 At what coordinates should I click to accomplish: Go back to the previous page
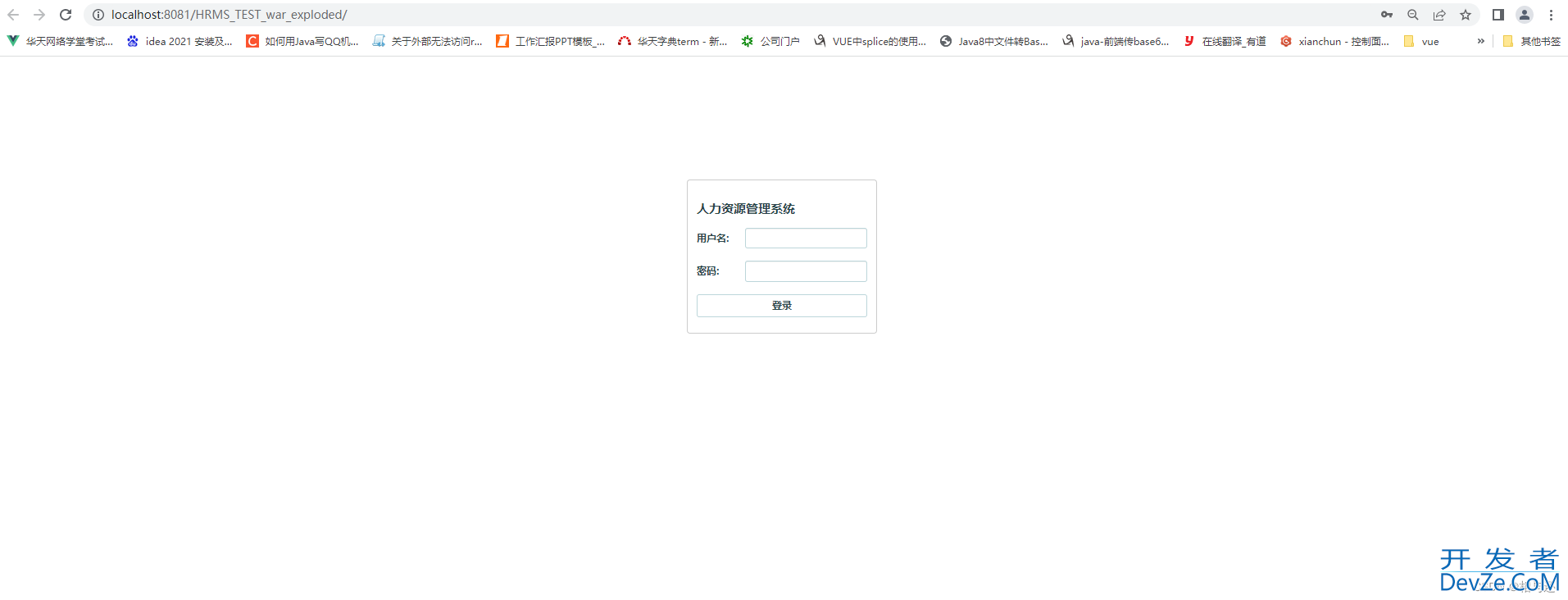click(13, 15)
